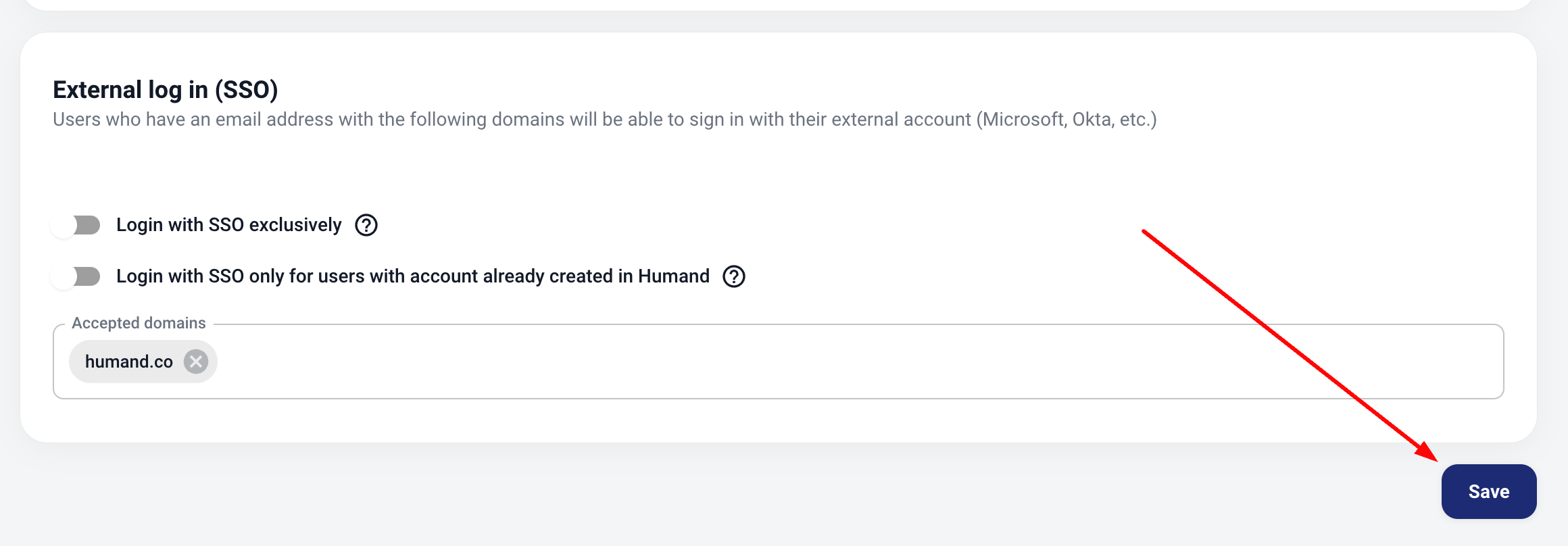Screen dimensions: 1568x546
Task: Click the word 'exclusively' in first toggle label
Action: click(295, 225)
